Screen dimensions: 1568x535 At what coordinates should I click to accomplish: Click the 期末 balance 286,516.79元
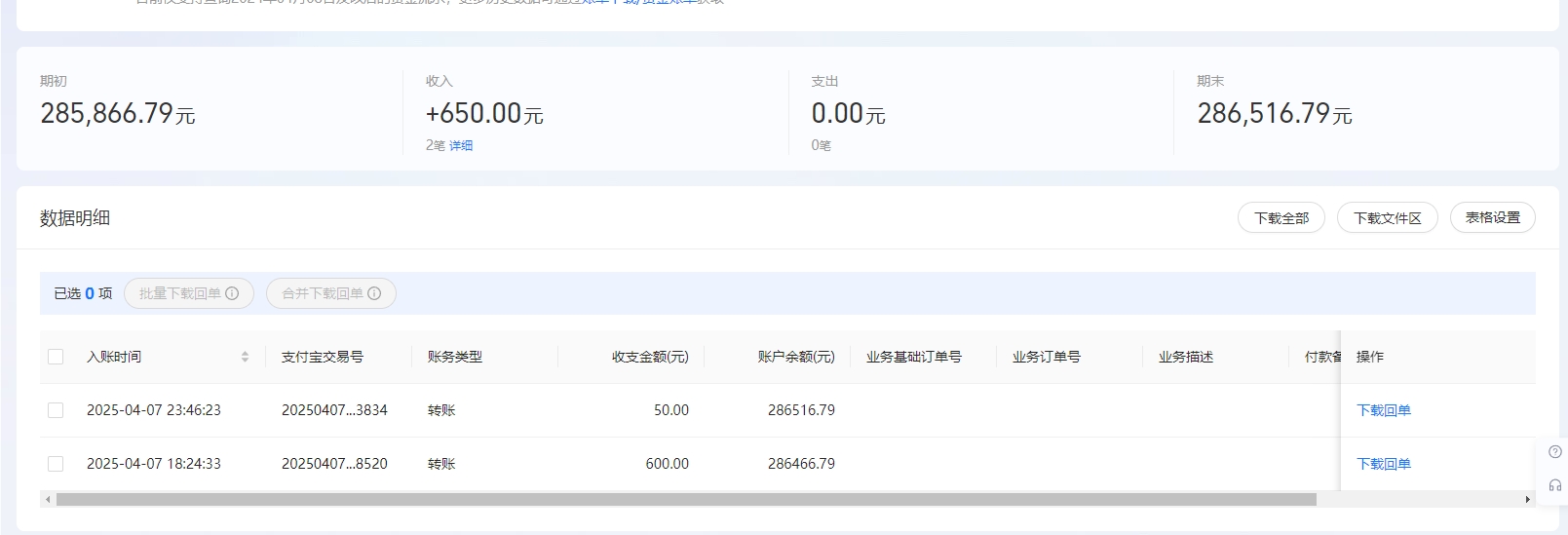[x=1275, y=114]
